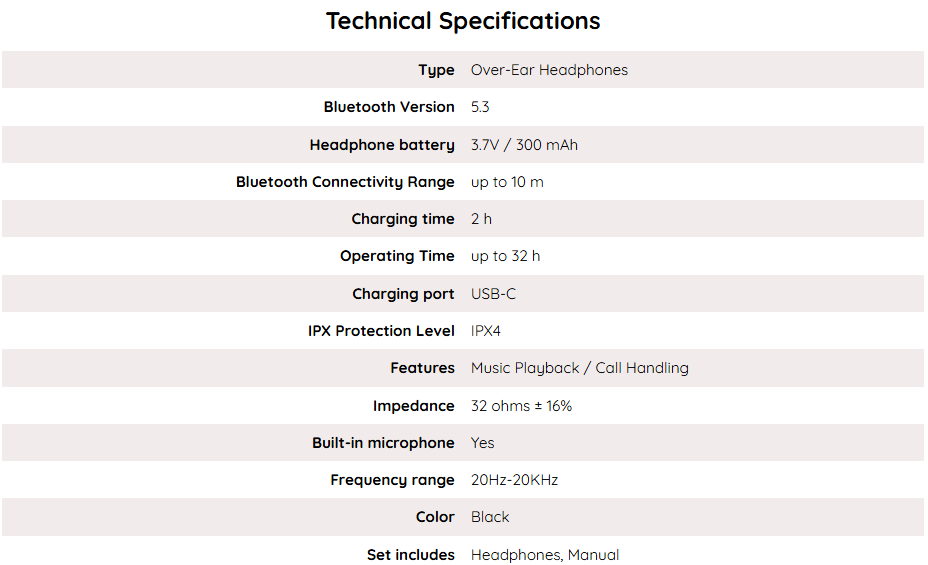Click the Black color value
Image resolution: width=928 pixels, height=565 pixels.
[490, 517]
